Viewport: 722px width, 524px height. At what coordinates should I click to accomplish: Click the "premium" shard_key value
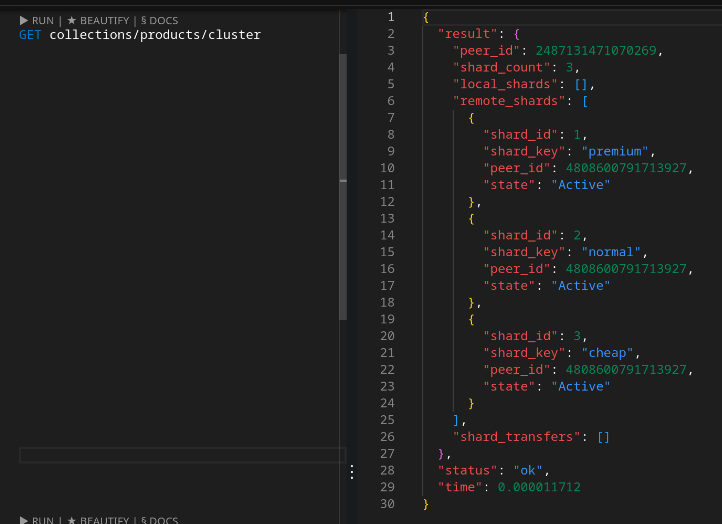616,152
